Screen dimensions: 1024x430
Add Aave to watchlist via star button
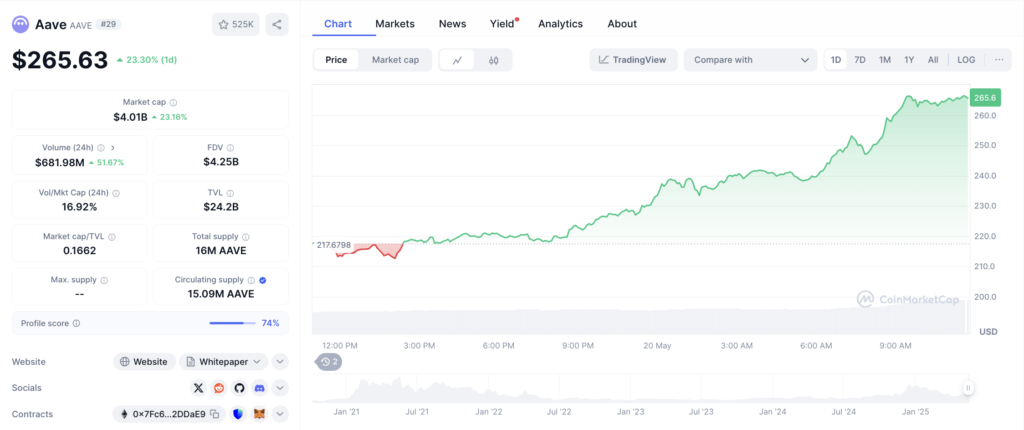tap(236, 25)
